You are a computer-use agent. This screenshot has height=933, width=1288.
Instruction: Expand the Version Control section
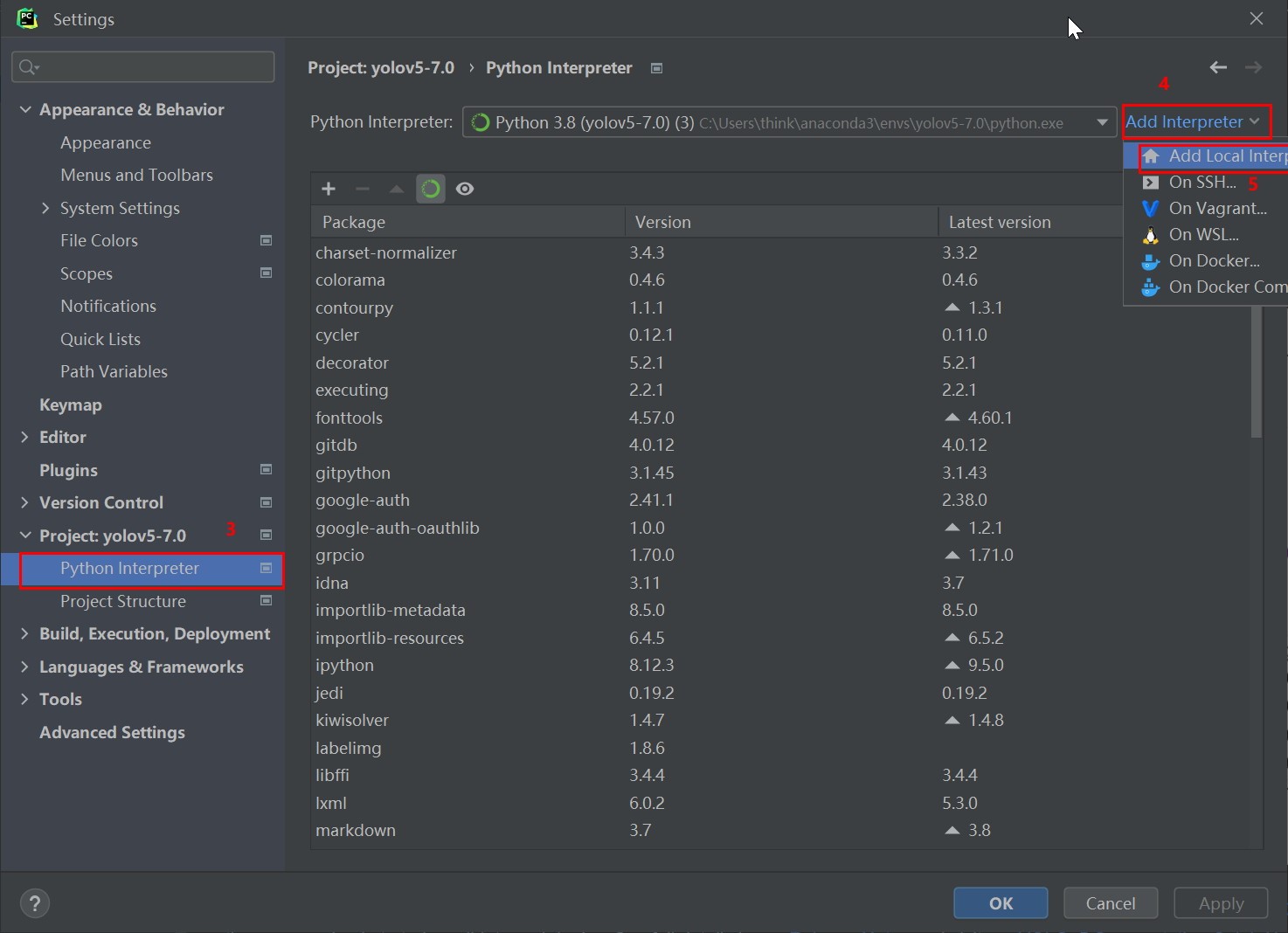coord(25,502)
